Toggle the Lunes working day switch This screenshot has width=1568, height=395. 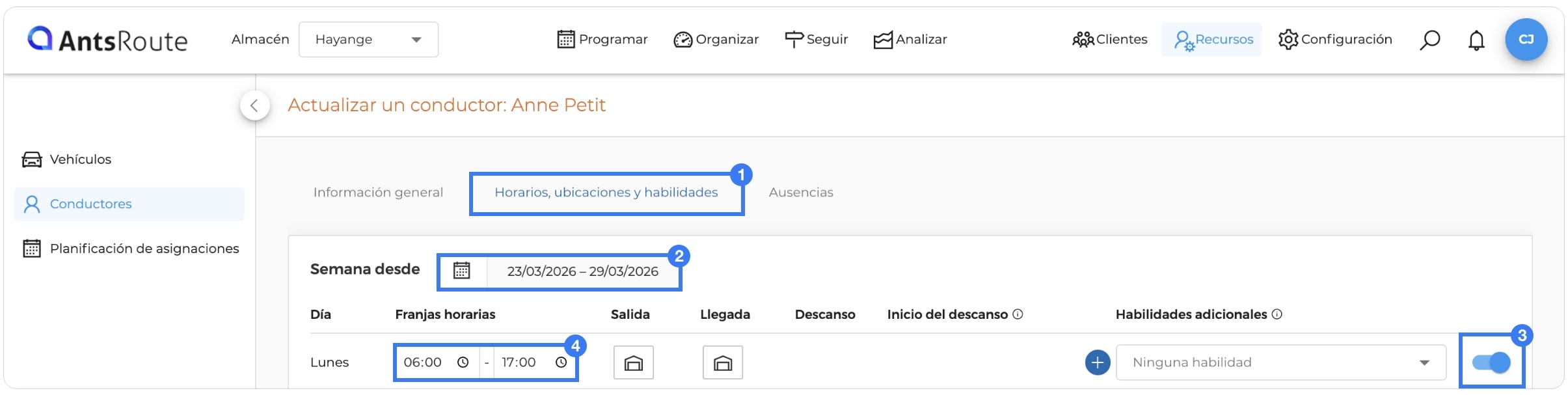1491,362
